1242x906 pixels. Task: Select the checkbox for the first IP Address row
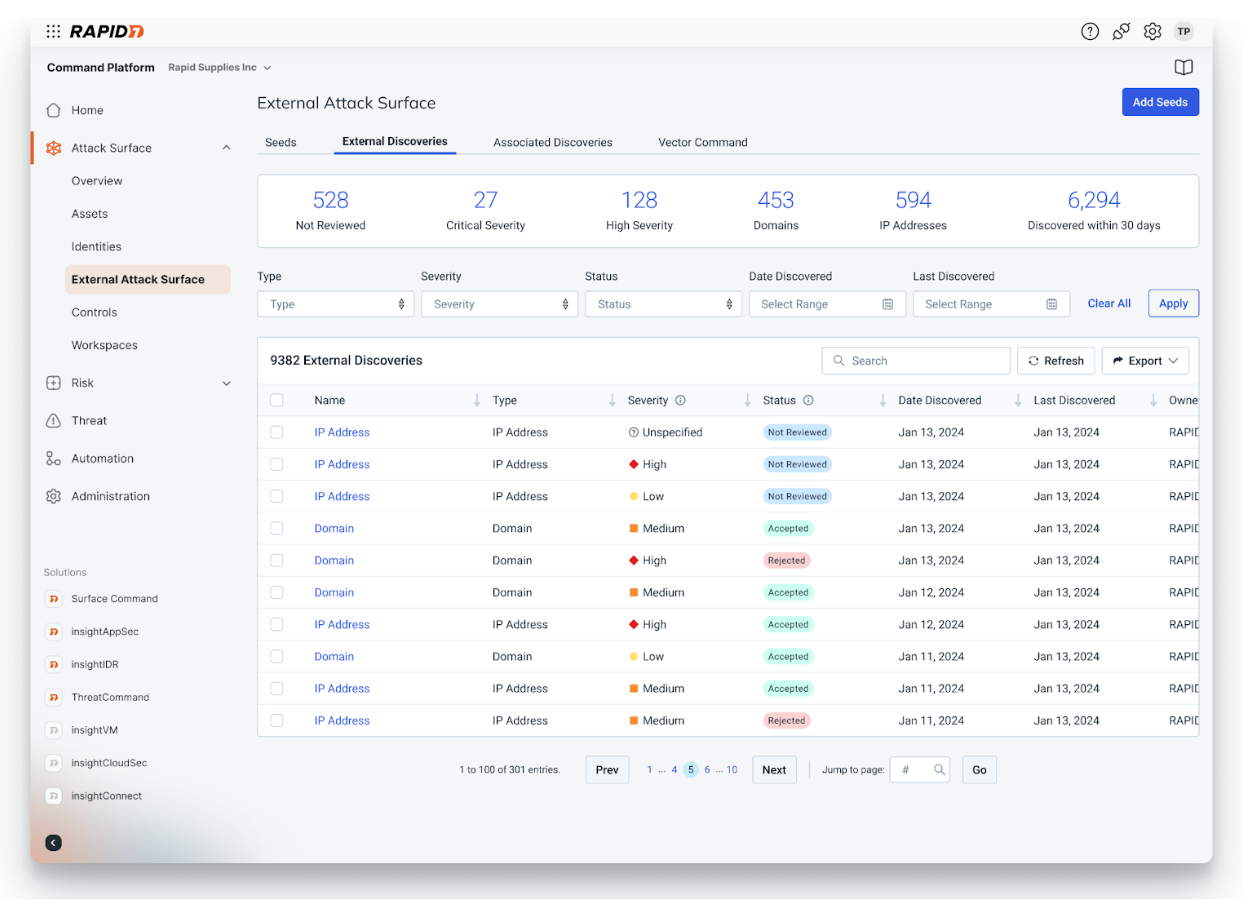277,432
